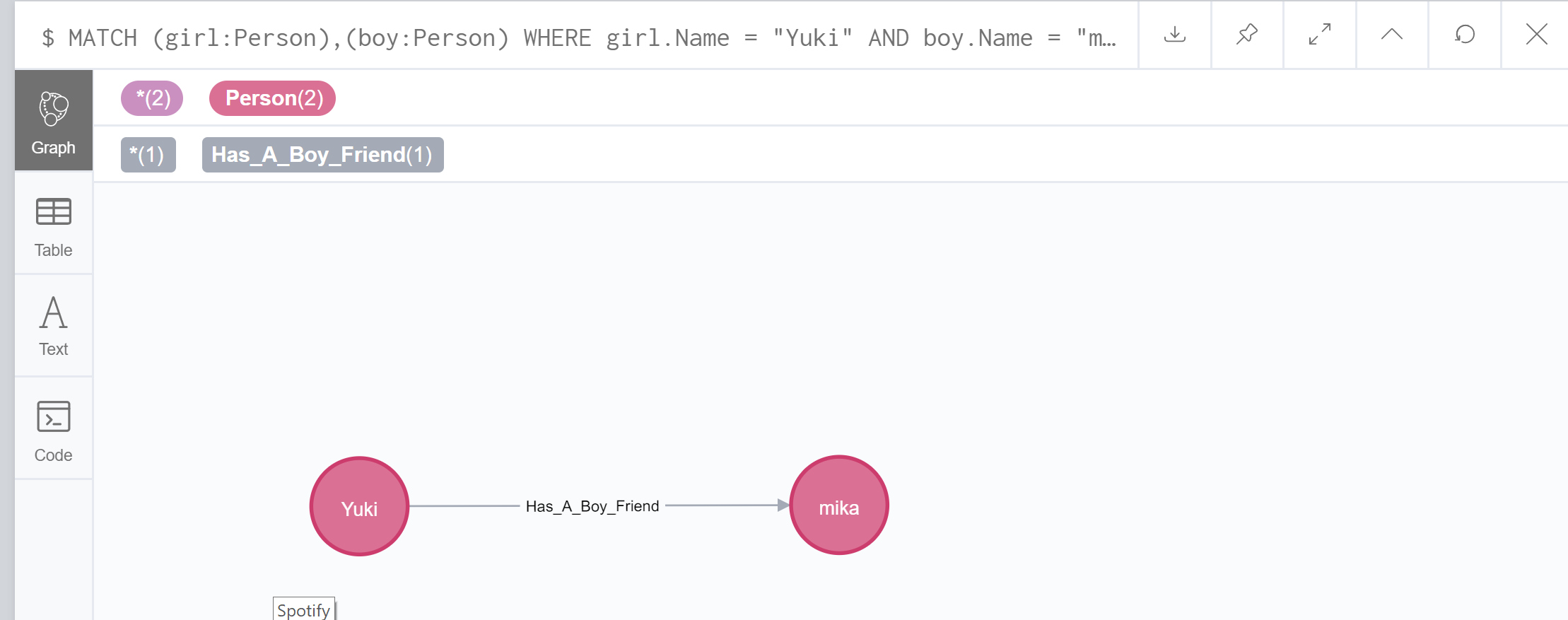This screenshot has width=1568, height=620.
Task: Select the Has_A_Boy_Friend relationship edge label
Action: (x=592, y=506)
